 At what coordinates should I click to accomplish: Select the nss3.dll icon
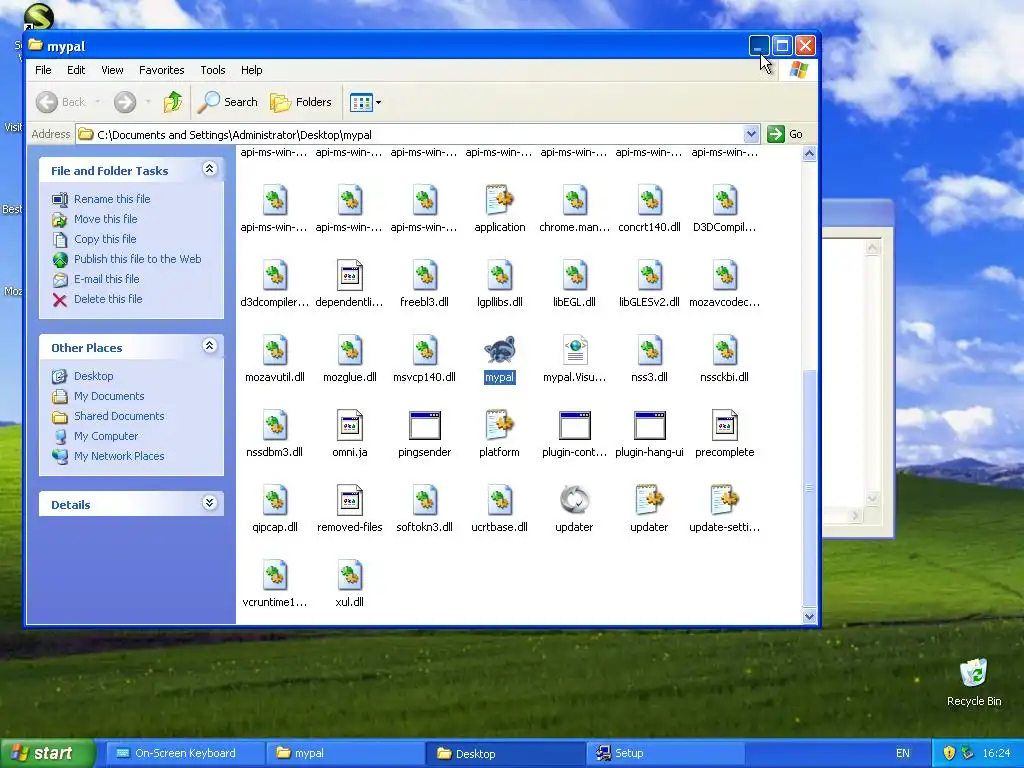tap(649, 351)
